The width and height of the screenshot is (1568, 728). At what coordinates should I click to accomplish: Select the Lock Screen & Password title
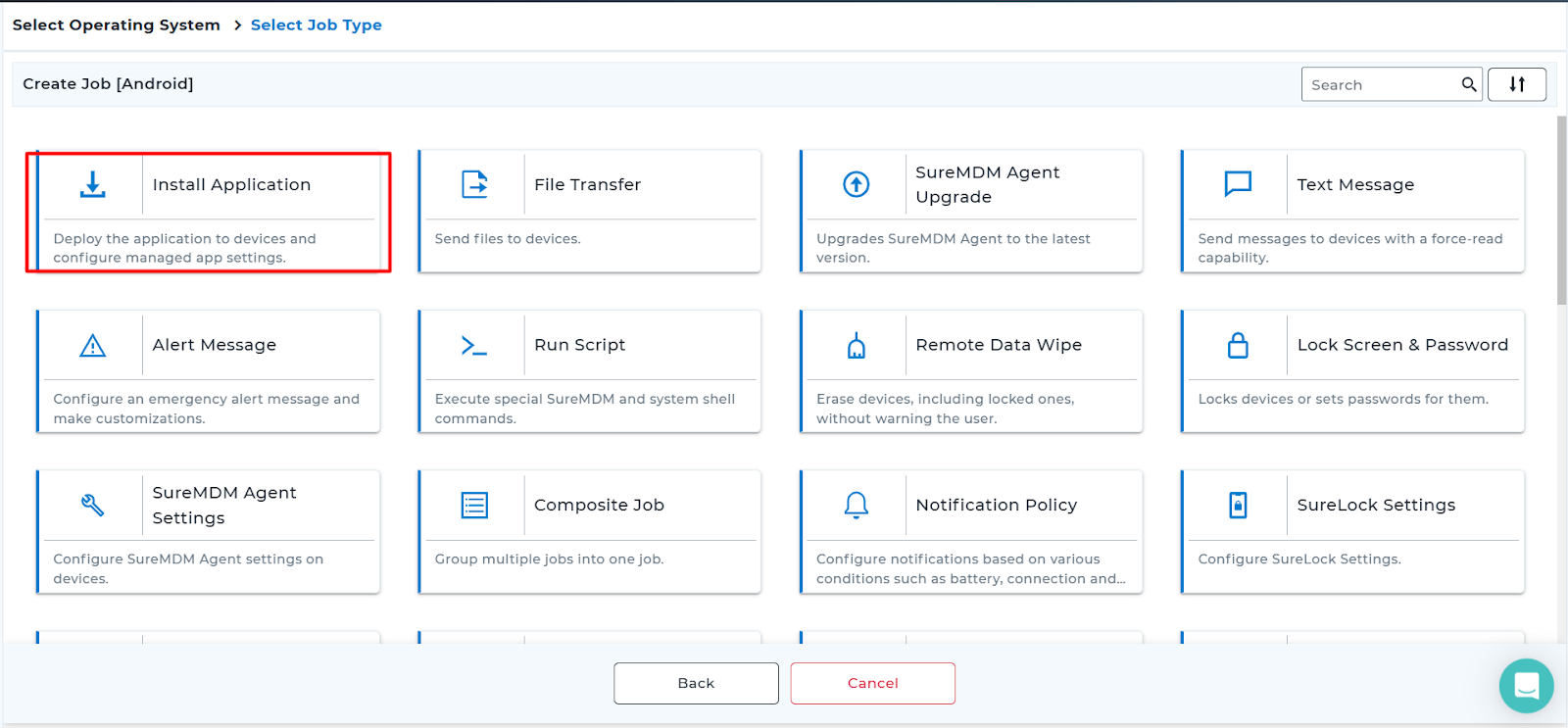(1402, 345)
